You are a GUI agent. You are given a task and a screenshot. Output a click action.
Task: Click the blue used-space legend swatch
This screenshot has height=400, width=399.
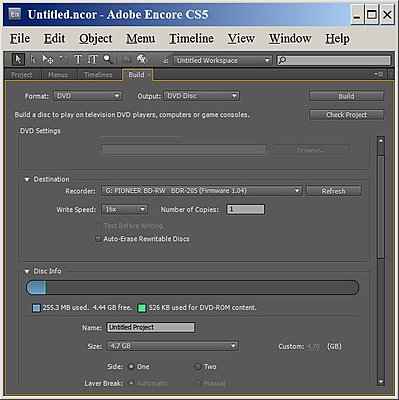(36, 308)
